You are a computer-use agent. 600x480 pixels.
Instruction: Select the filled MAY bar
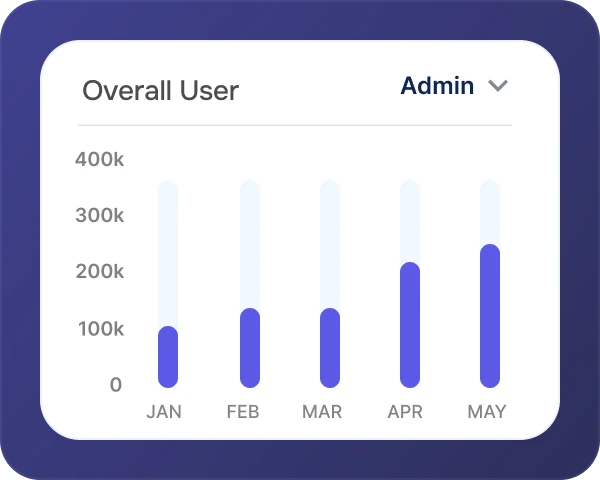pos(490,316)
